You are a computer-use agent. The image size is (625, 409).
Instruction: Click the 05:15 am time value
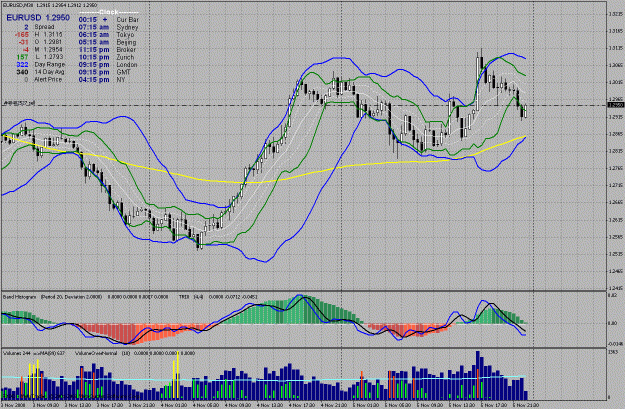tap(94, 42)
